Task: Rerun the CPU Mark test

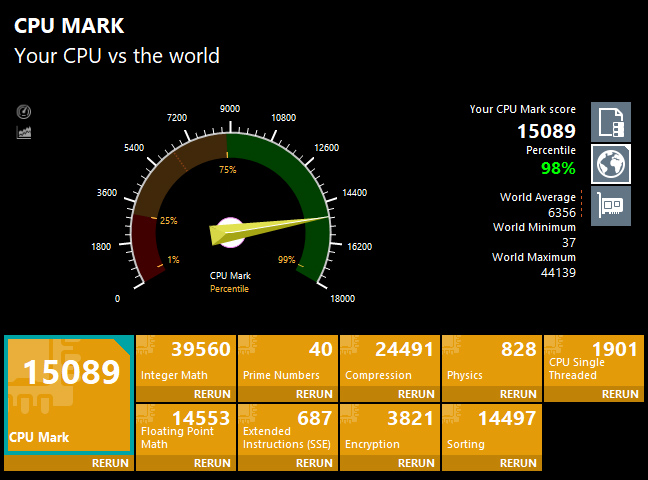Action: [x=110, y=463]
